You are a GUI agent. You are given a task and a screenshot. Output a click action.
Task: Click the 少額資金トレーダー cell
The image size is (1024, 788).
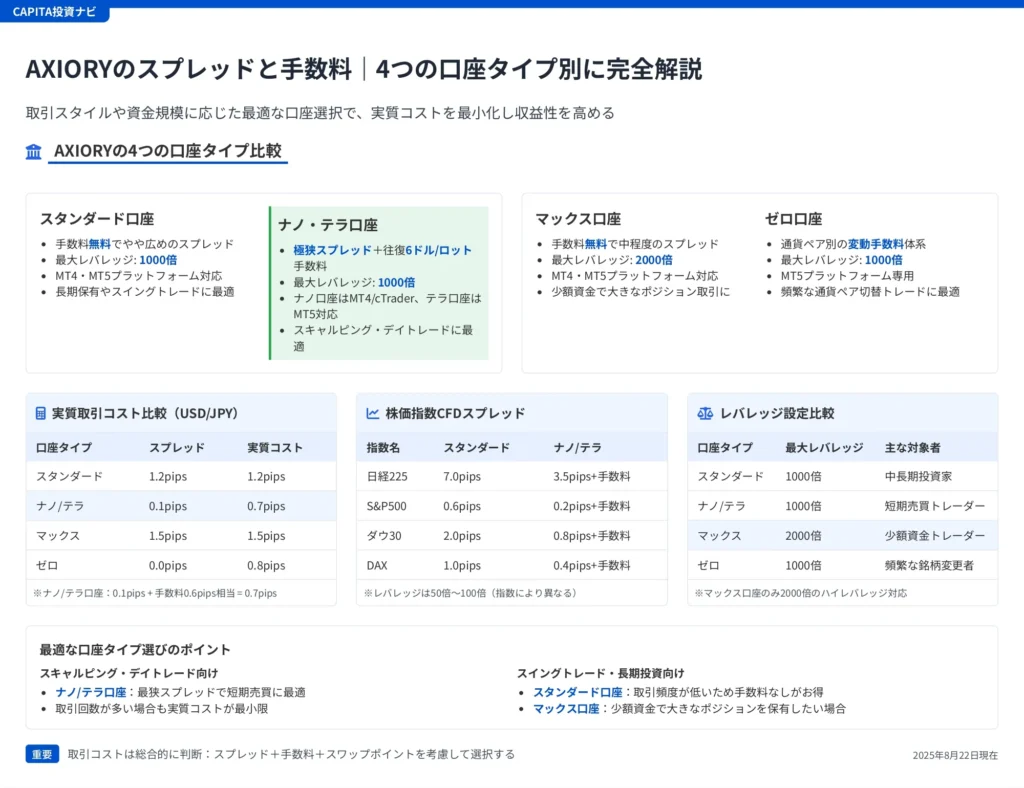935,535
